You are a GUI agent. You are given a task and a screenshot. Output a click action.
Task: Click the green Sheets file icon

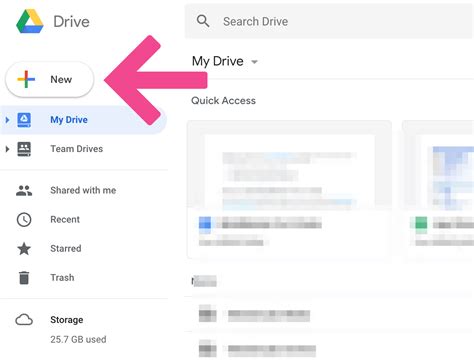[x=421, y=223]
